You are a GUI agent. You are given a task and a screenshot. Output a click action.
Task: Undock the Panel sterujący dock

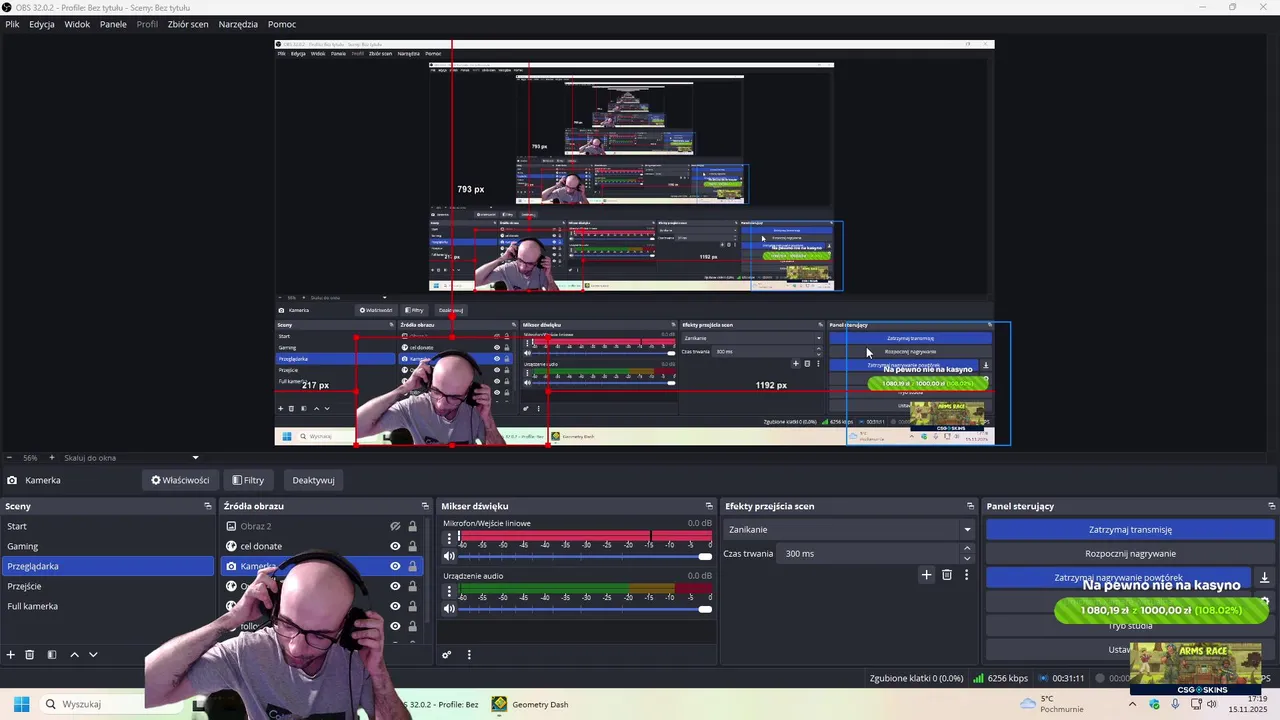(x=1271, y=506)
